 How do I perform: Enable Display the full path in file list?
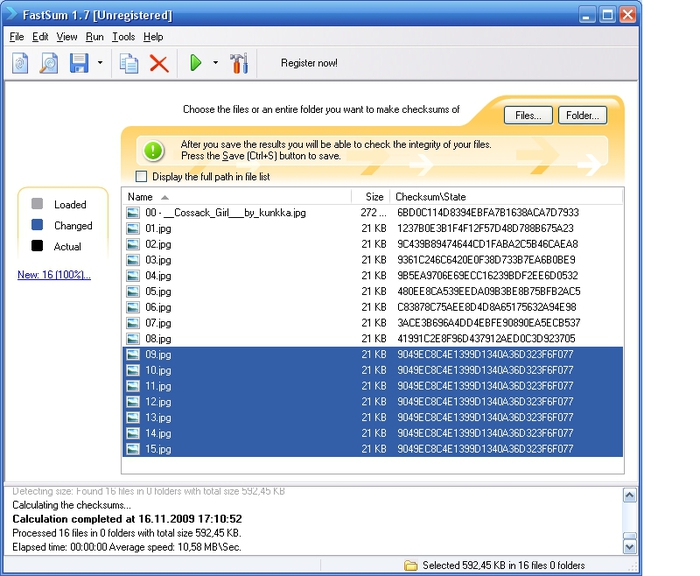[141, 176]
